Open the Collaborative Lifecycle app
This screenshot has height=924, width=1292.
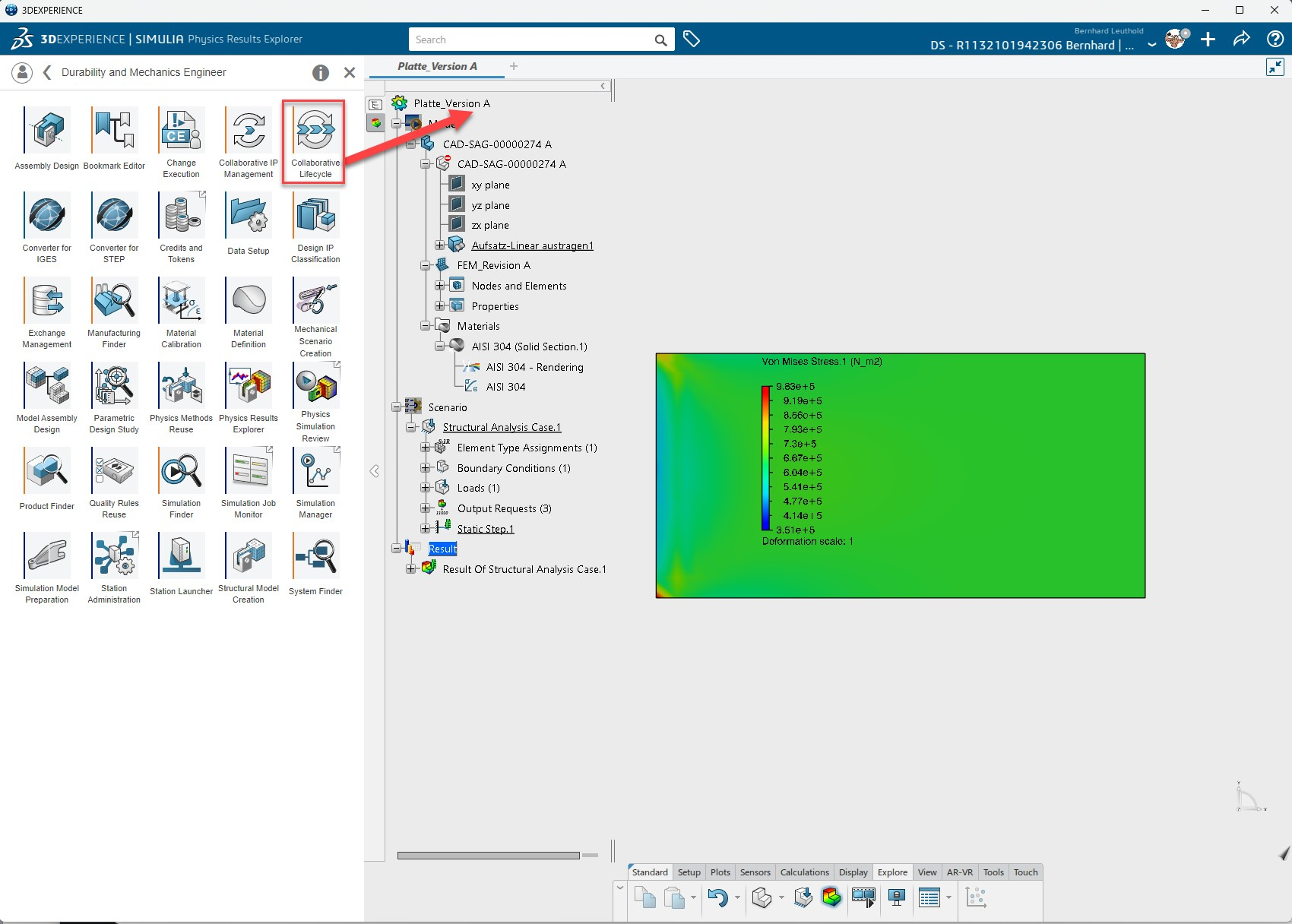coord(315,141)
